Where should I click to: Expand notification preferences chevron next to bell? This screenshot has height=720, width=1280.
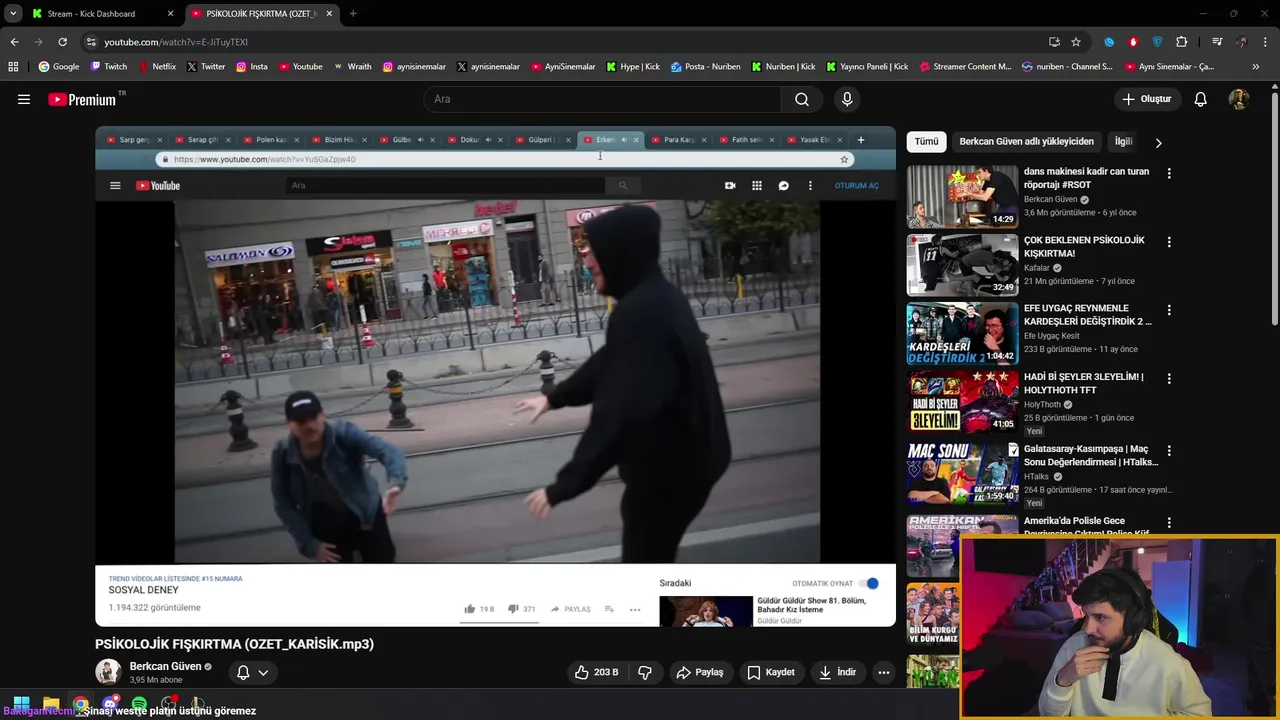pos(263,673)
